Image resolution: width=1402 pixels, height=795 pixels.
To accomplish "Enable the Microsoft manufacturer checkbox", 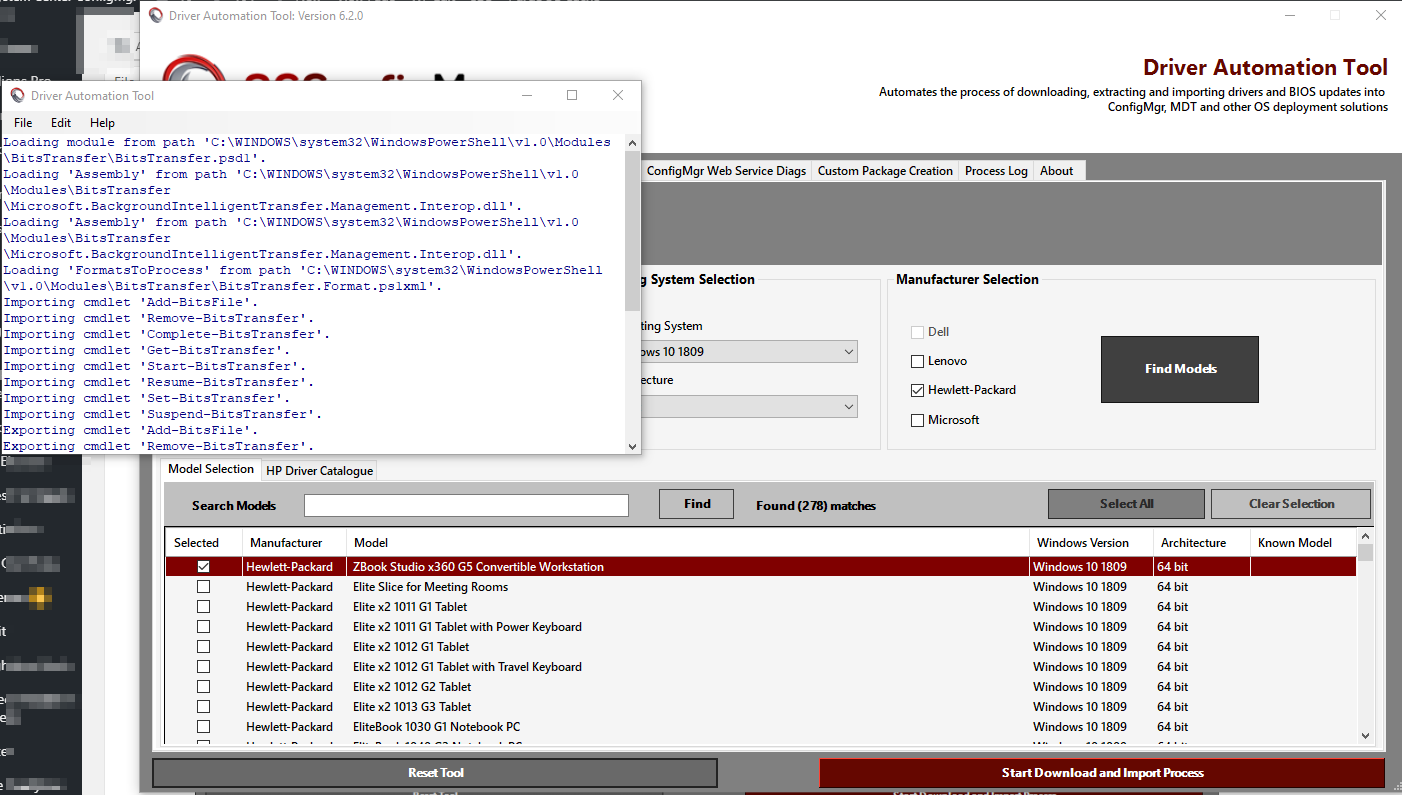I will (x=916, y=420).
